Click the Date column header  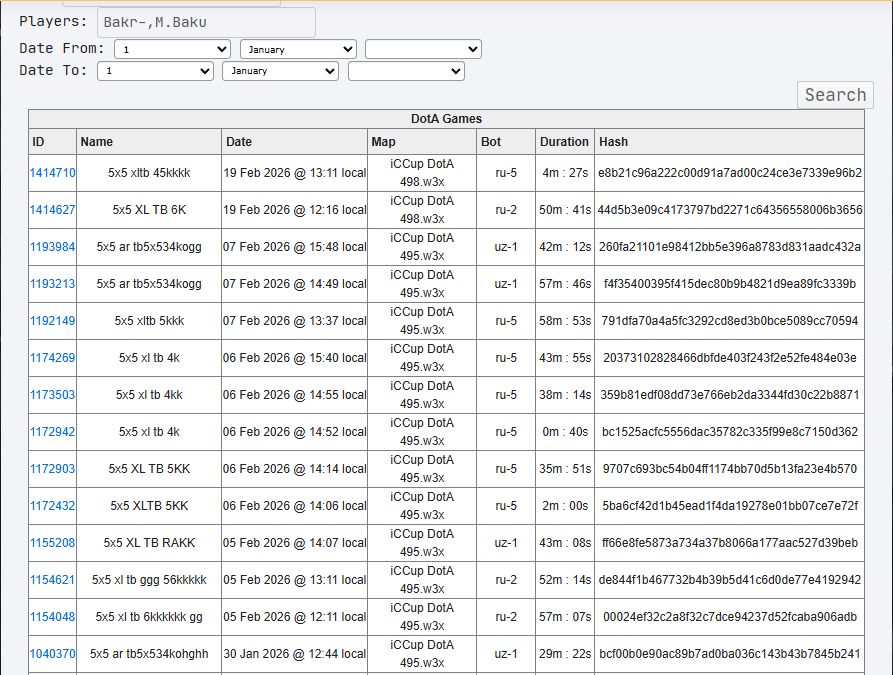click(x=294, y=142)
